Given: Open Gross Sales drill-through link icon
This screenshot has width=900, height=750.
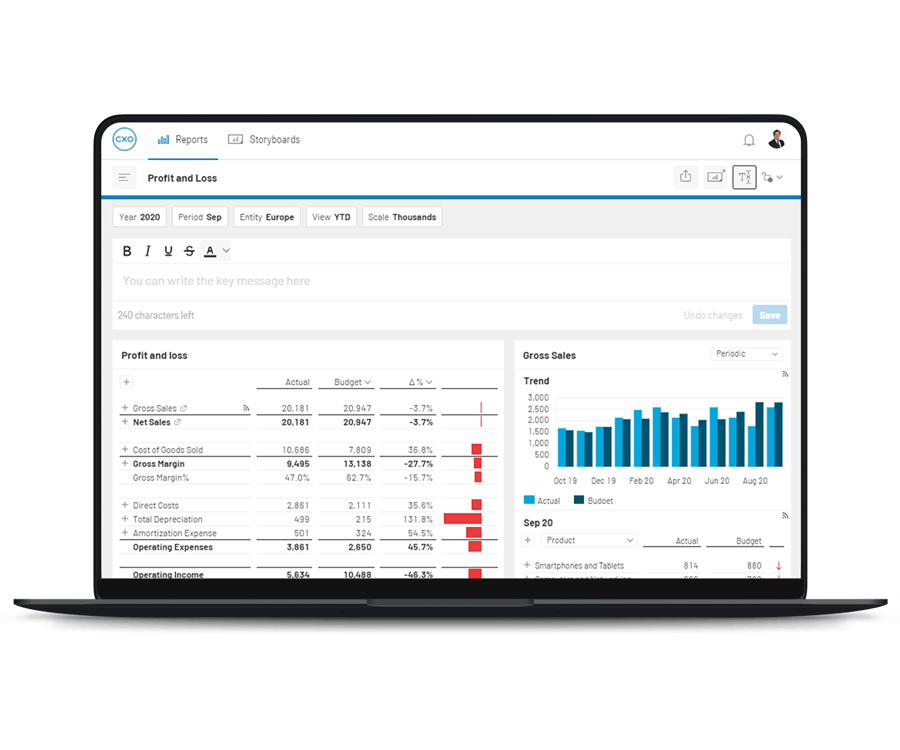Looking at the screenshot, I should click(183, 409).
